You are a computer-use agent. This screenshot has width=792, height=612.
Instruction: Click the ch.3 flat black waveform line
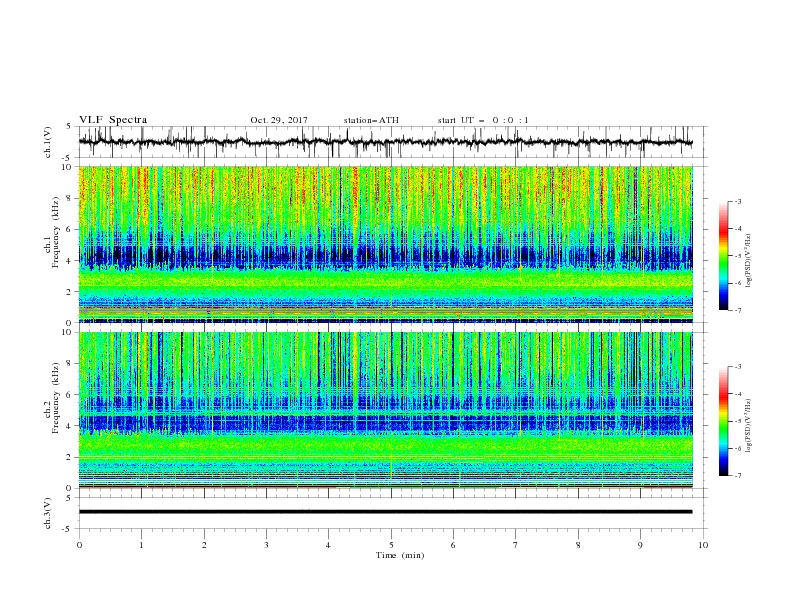[385, 512]
